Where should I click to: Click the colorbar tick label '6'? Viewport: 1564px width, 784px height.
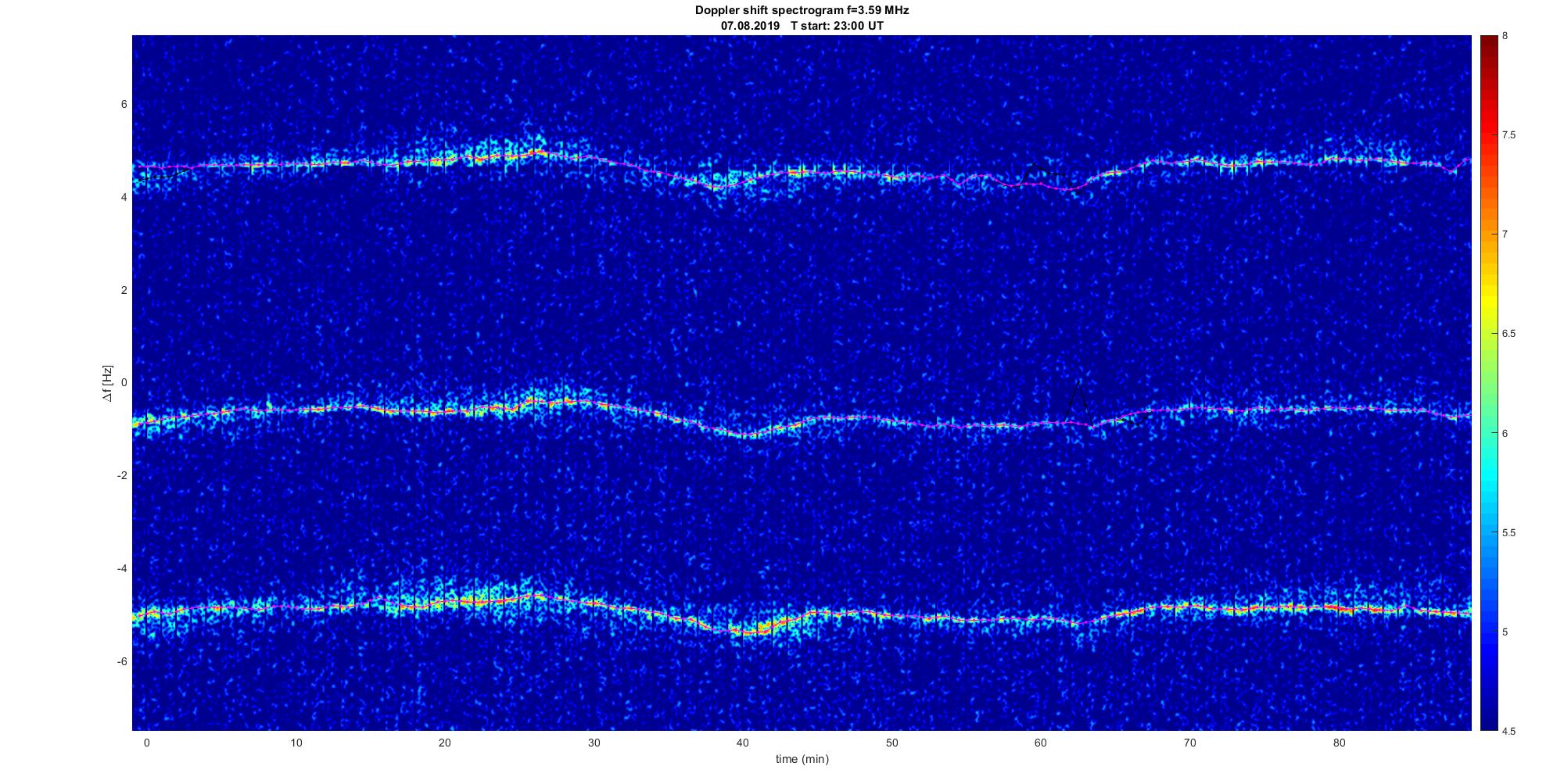click(1505, 433)
